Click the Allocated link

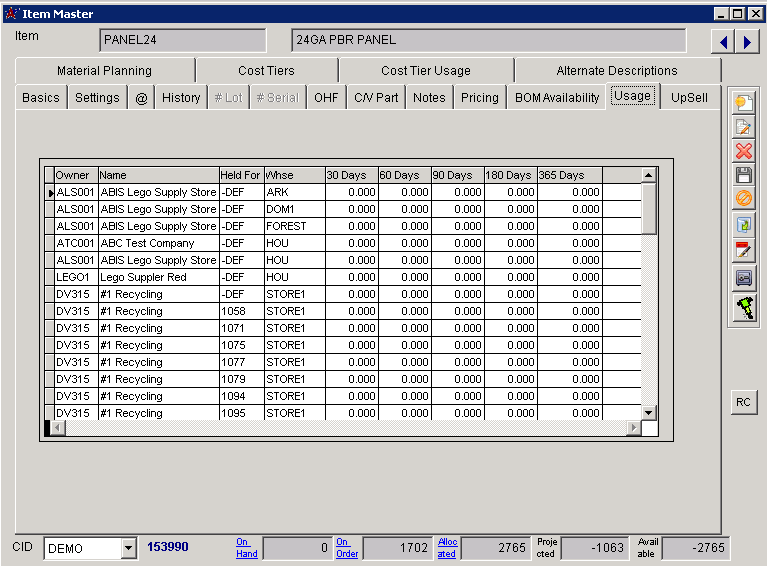click(446, 548)
